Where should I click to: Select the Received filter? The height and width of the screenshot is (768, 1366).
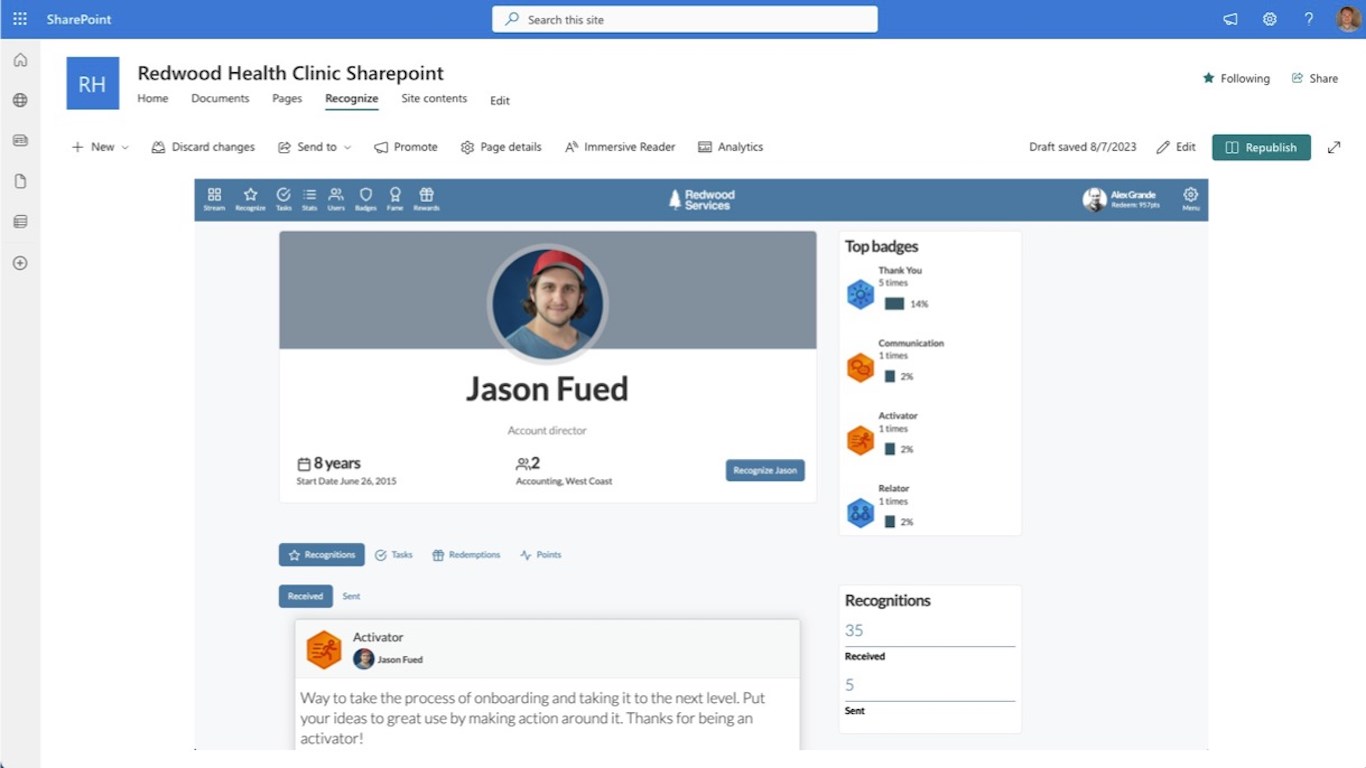tap(305, 596)
